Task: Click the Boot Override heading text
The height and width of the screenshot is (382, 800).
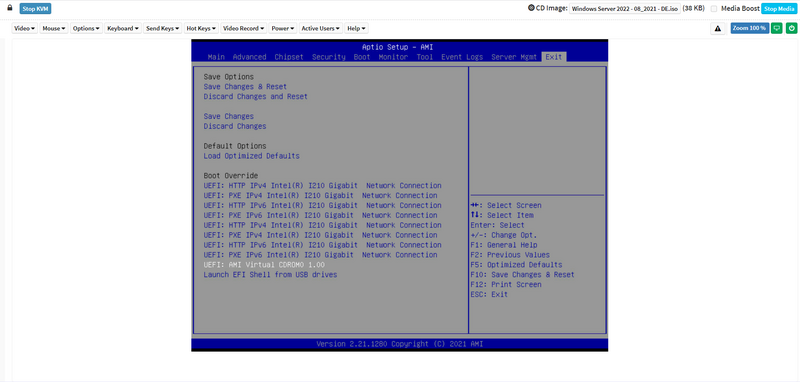Action: [231, 175]
